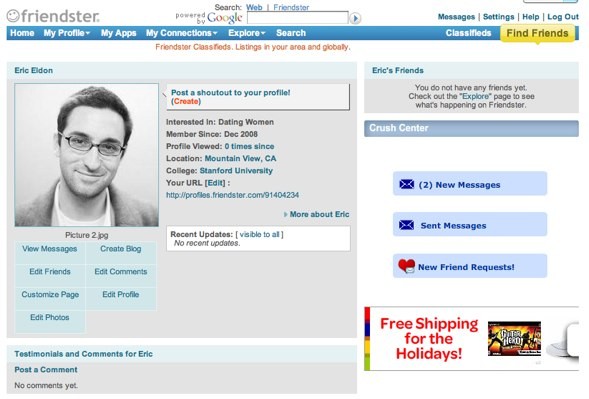The image size is (589, 399).
Task: Click the Customize Page button
Action: click(x=50, y=295)
